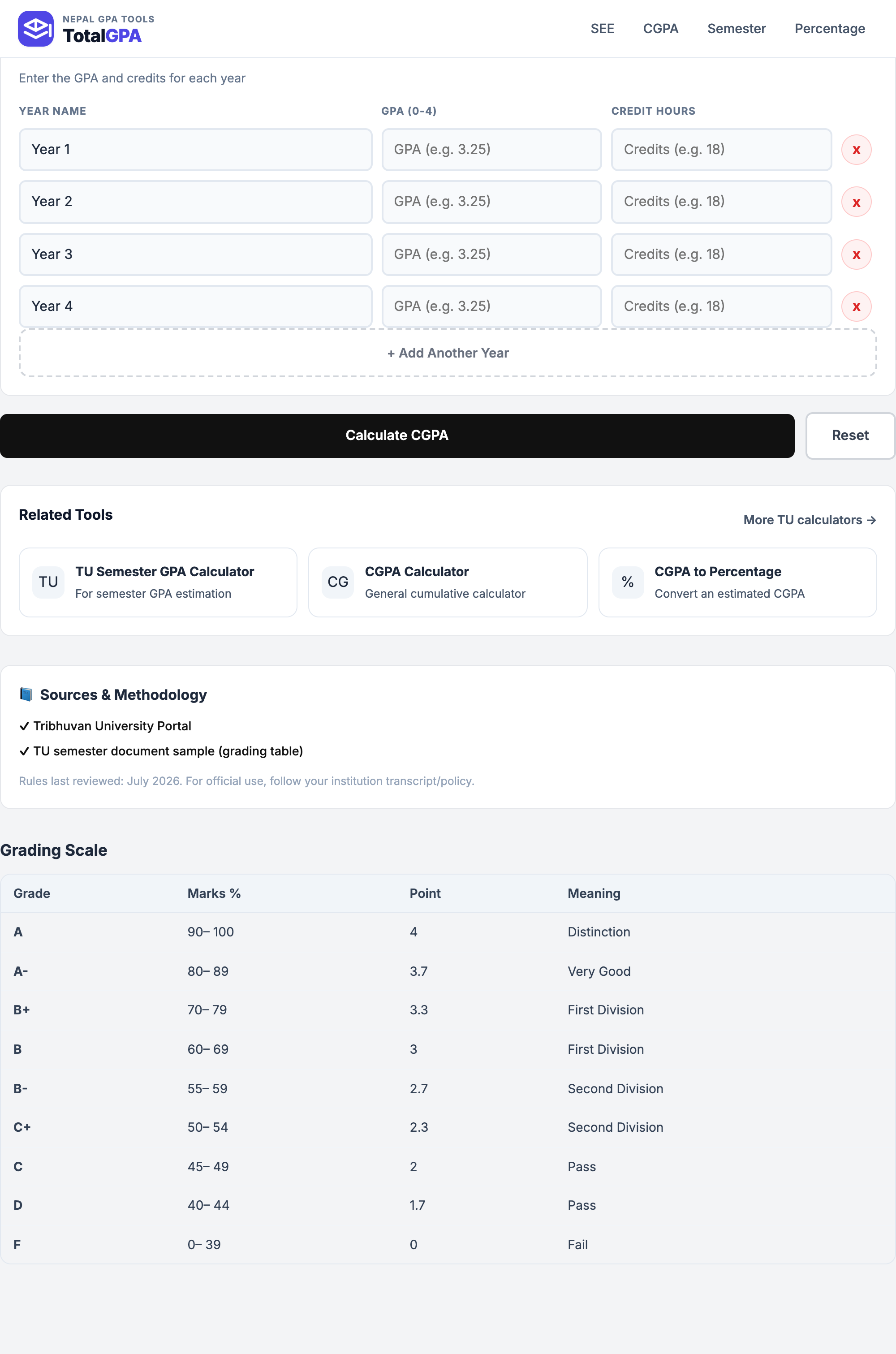The width and height of the screenshot is (896, 1354).
Task: Open the Percentage navigation link
Action: tap(829, 29)
